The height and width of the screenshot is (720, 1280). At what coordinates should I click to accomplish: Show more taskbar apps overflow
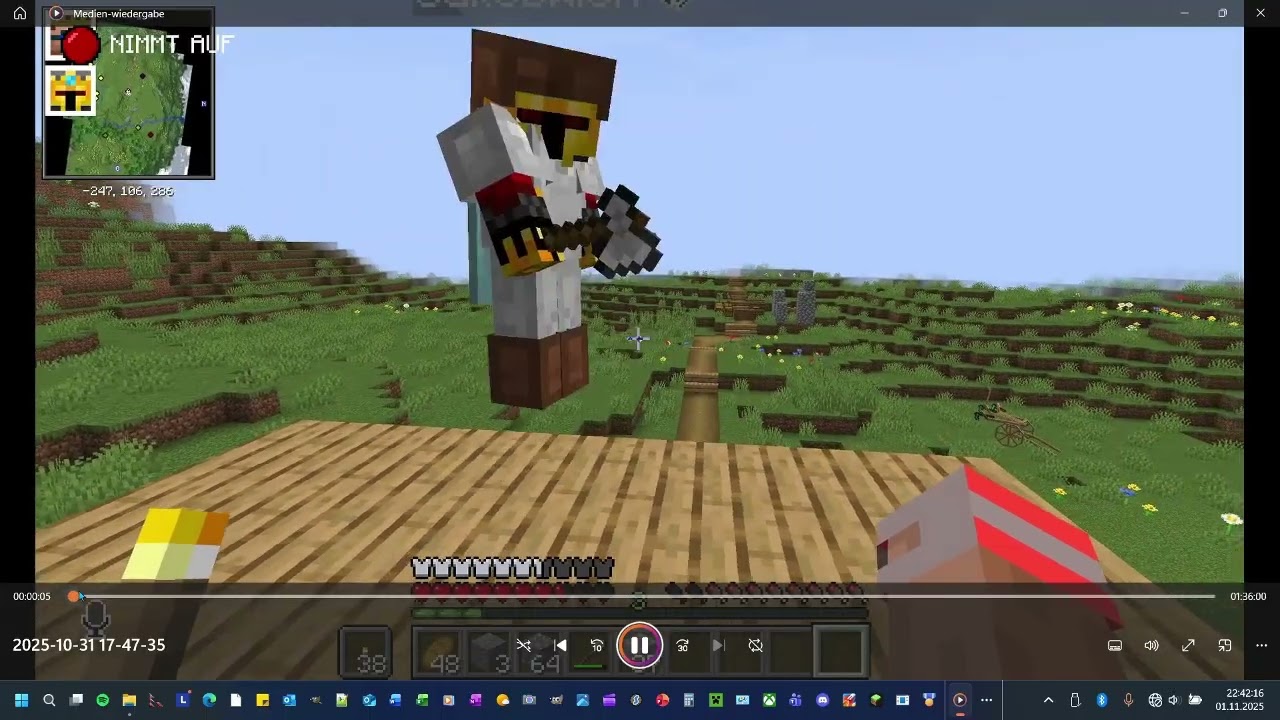pyautogui.click(x=986, y=700)
